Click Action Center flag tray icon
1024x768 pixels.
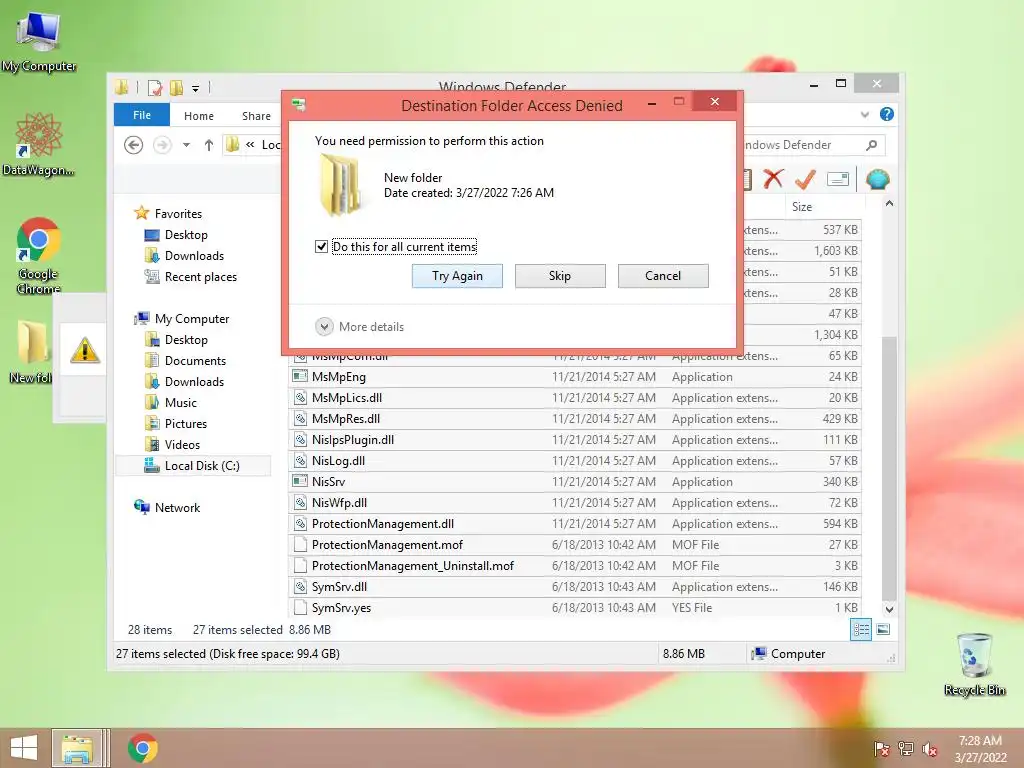[881, 749]
